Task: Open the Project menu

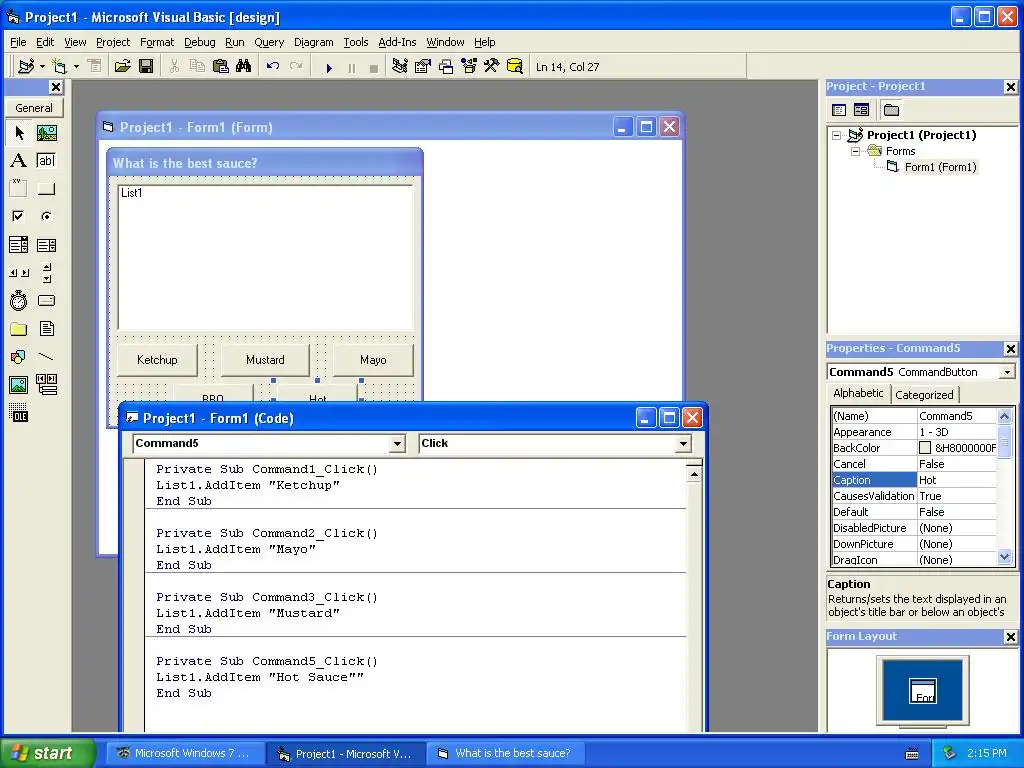Action: [x=113, y=42]
